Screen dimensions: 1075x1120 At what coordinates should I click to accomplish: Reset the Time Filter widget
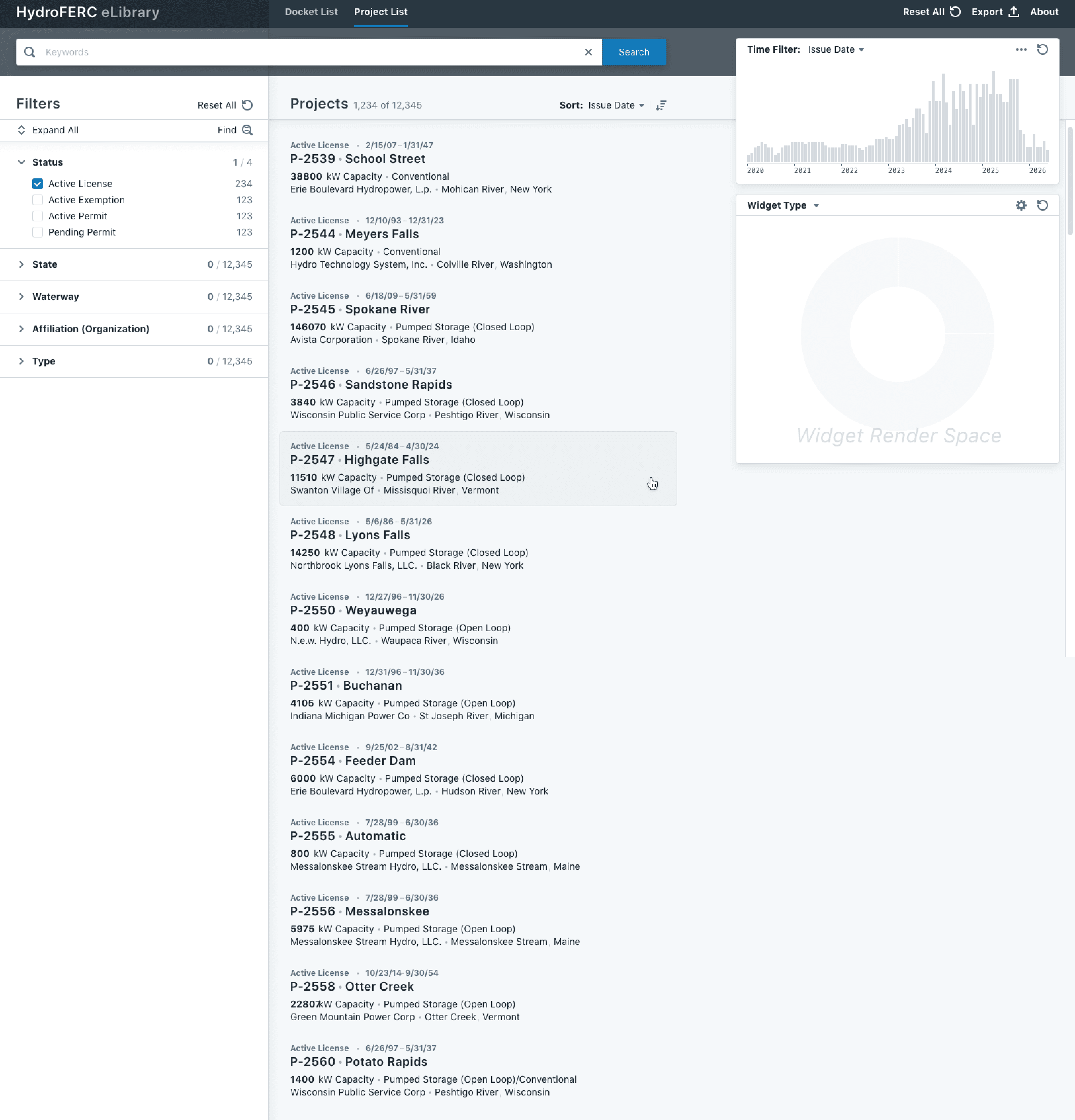(1042, 50)
